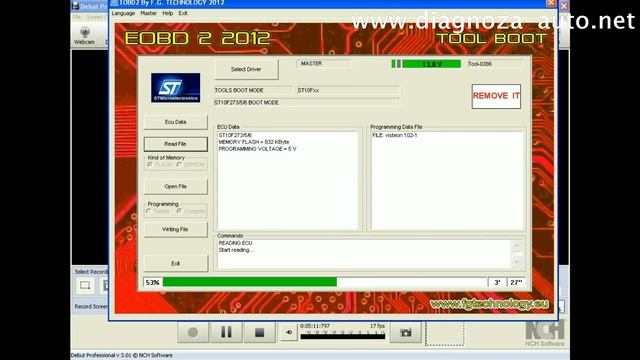The image size is (640, 360).
Task: Choose the Complete programming radio option
Action: tap(179, 211)
